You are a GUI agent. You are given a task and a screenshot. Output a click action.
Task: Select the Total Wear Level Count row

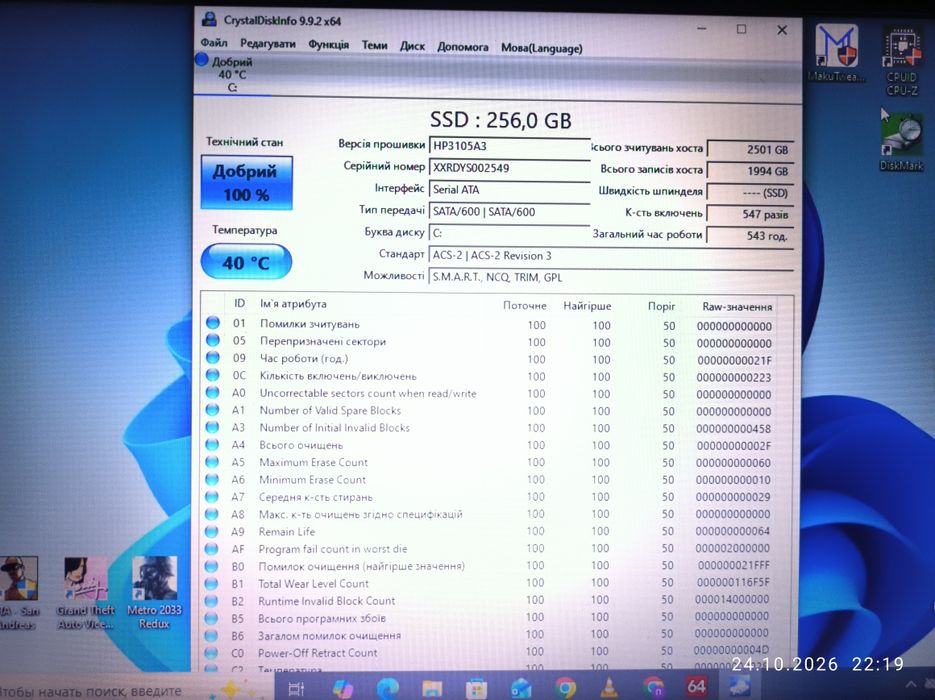(488, 583)
